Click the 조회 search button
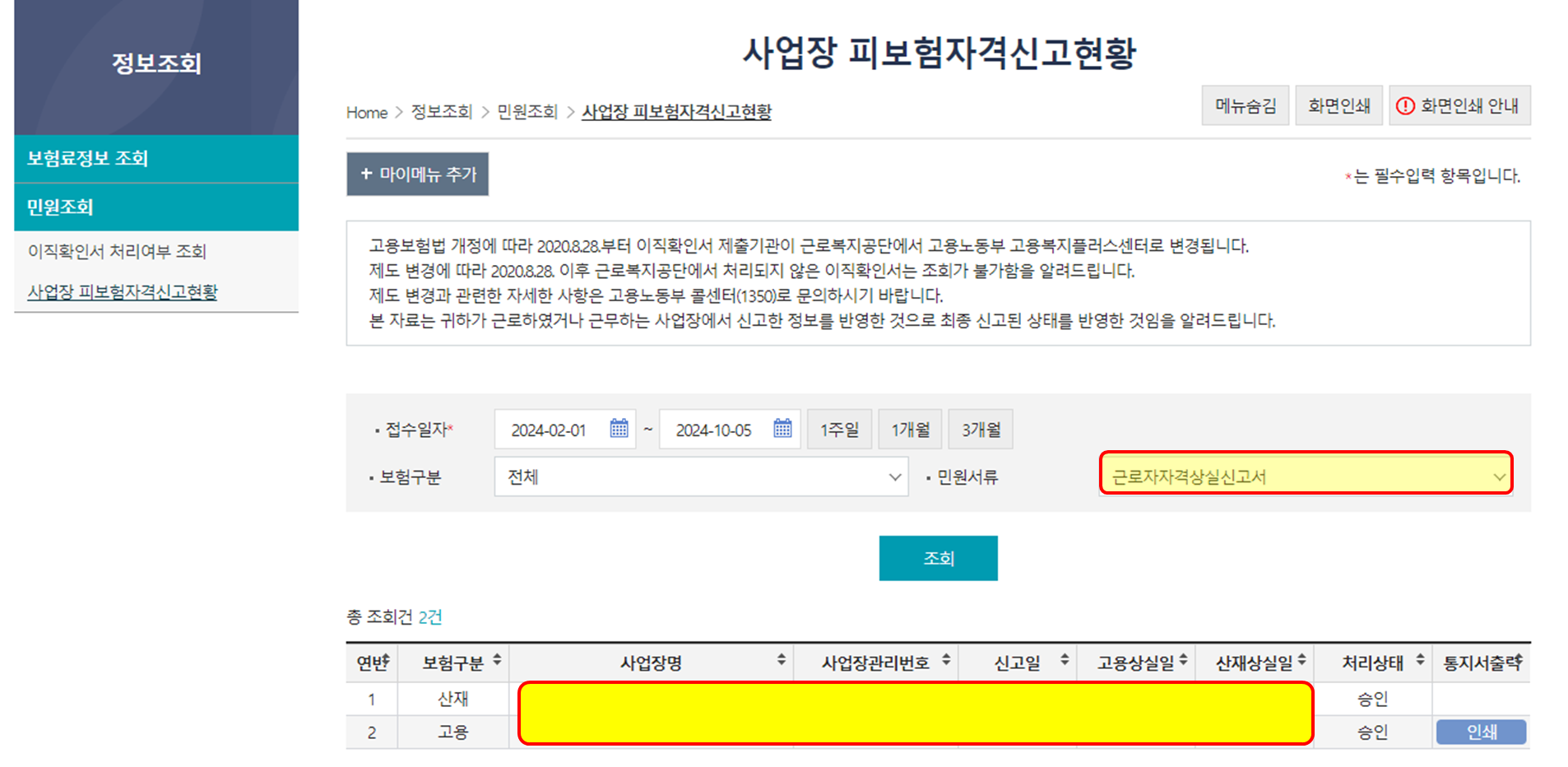Screen dimensions: 1568x767 pyautogui.click(x=938, y=557)
